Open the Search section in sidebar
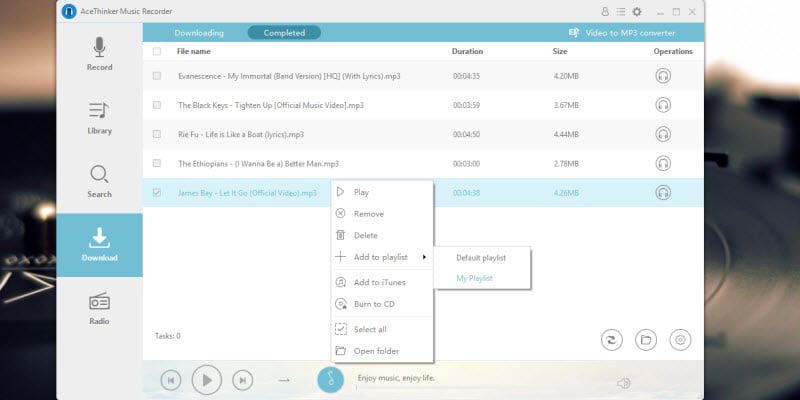 (x=99, y=181)
